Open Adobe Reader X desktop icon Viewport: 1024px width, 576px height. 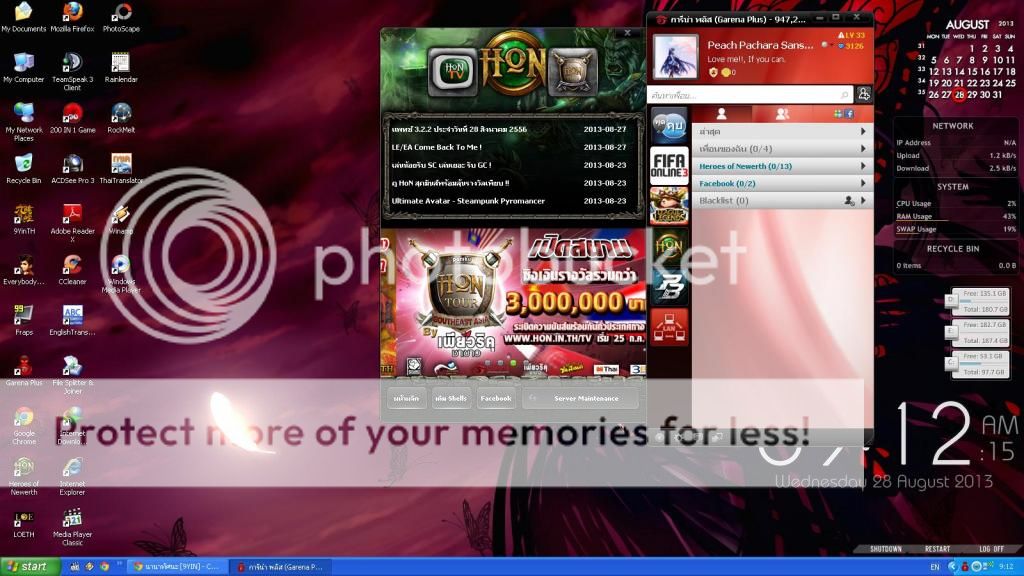coord(72,223)
